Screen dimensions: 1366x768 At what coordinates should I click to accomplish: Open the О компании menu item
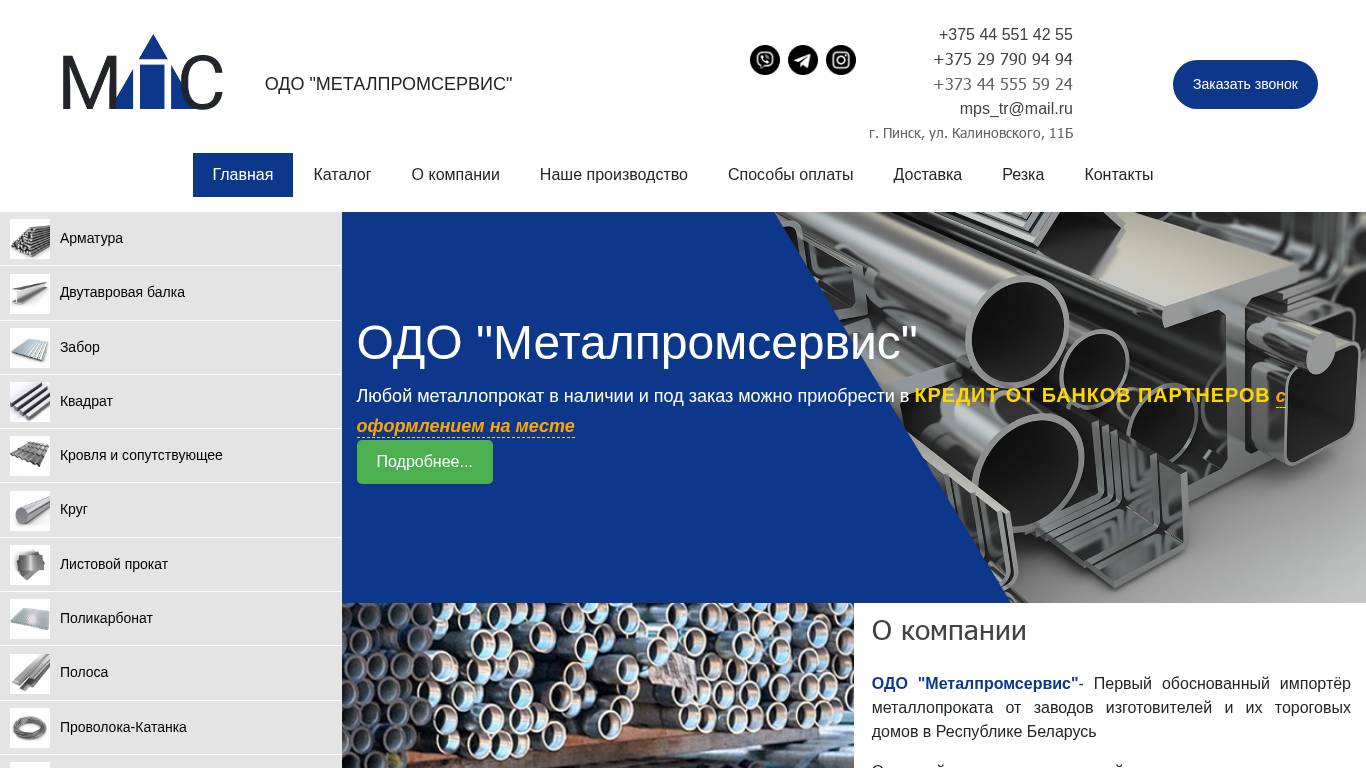pos(456,175)
